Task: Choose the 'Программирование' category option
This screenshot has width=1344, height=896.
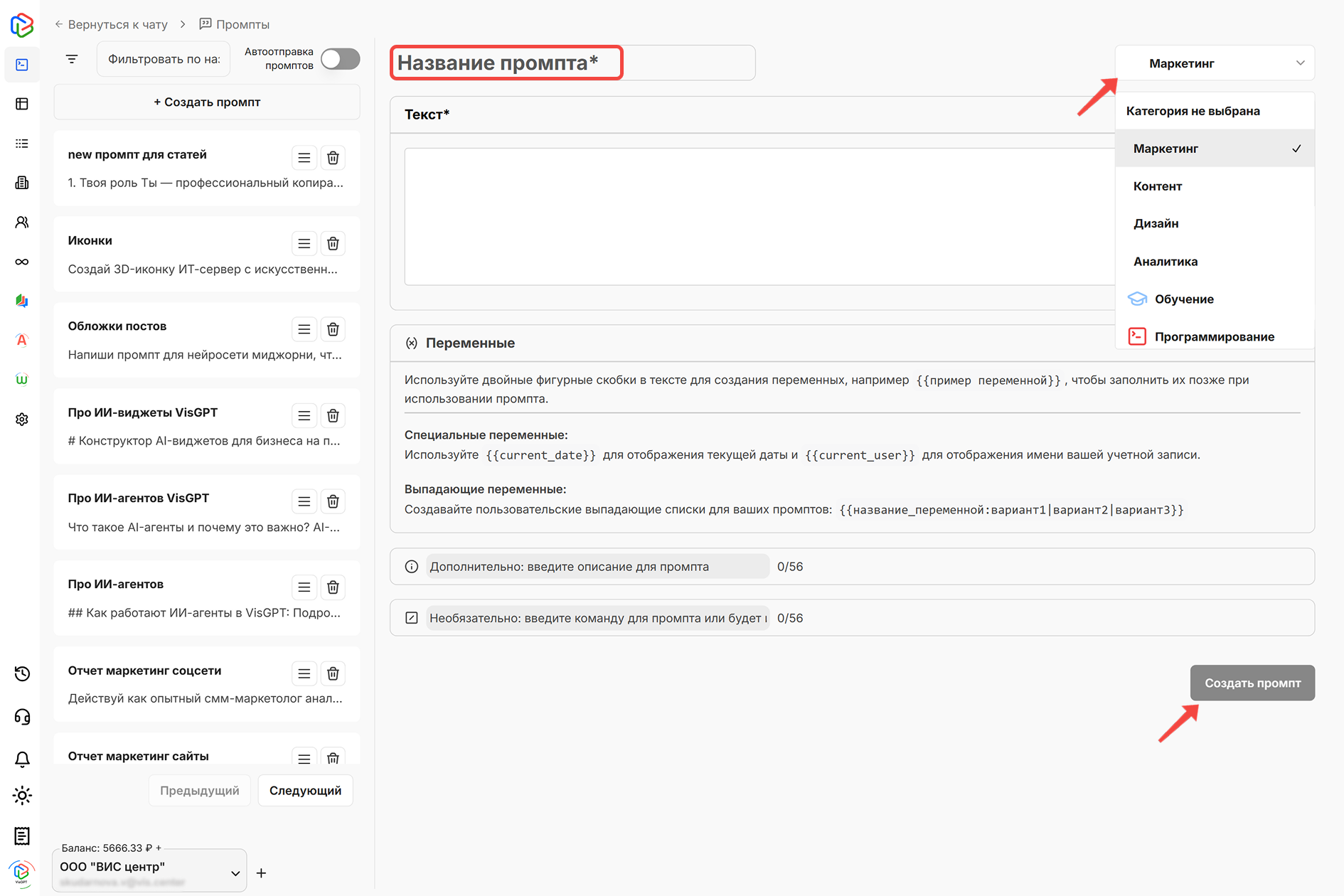Action: point(1214,337)
